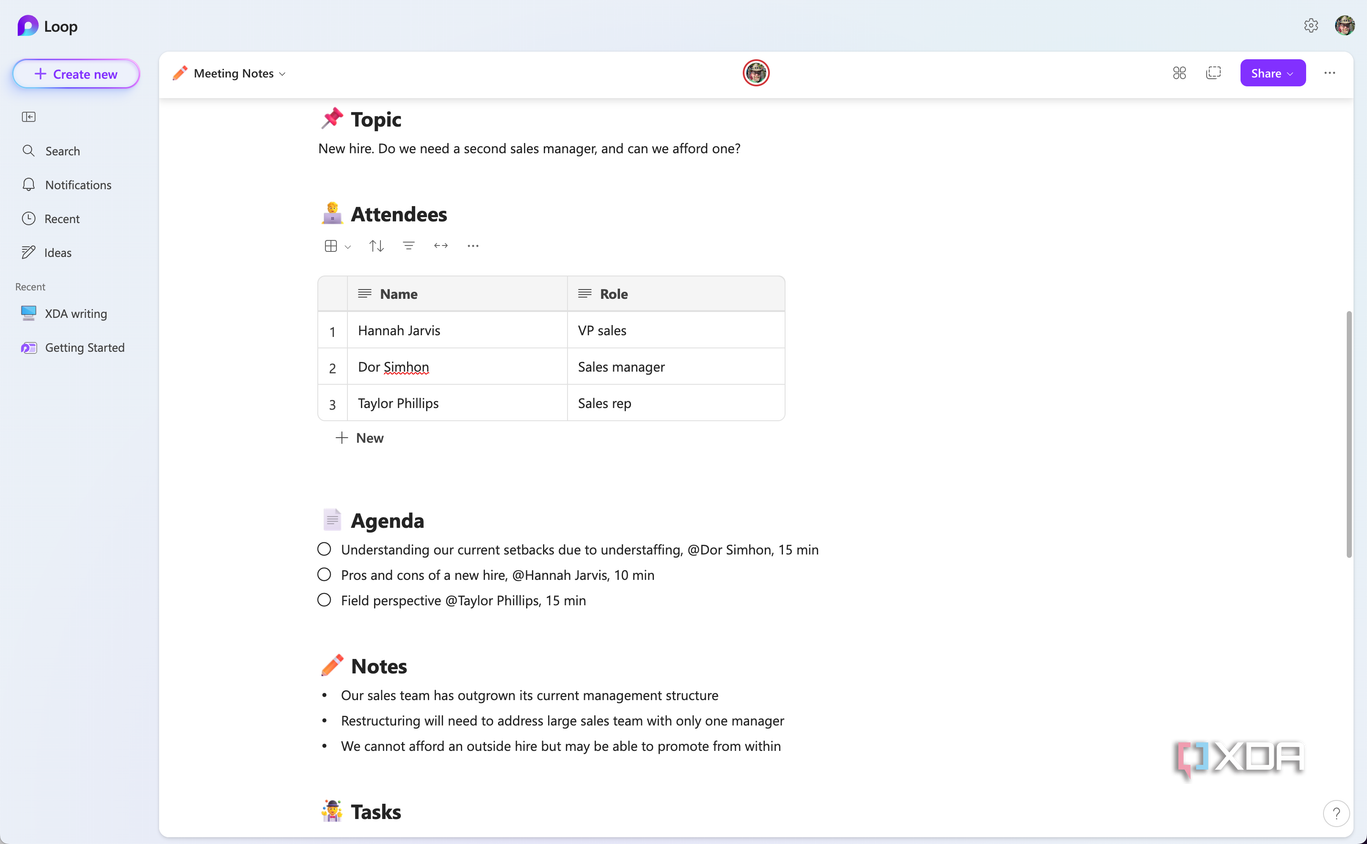Screen dimensions: 1367x844
Task: Click the Sales manager cell
Action: (x=676, y=367)
